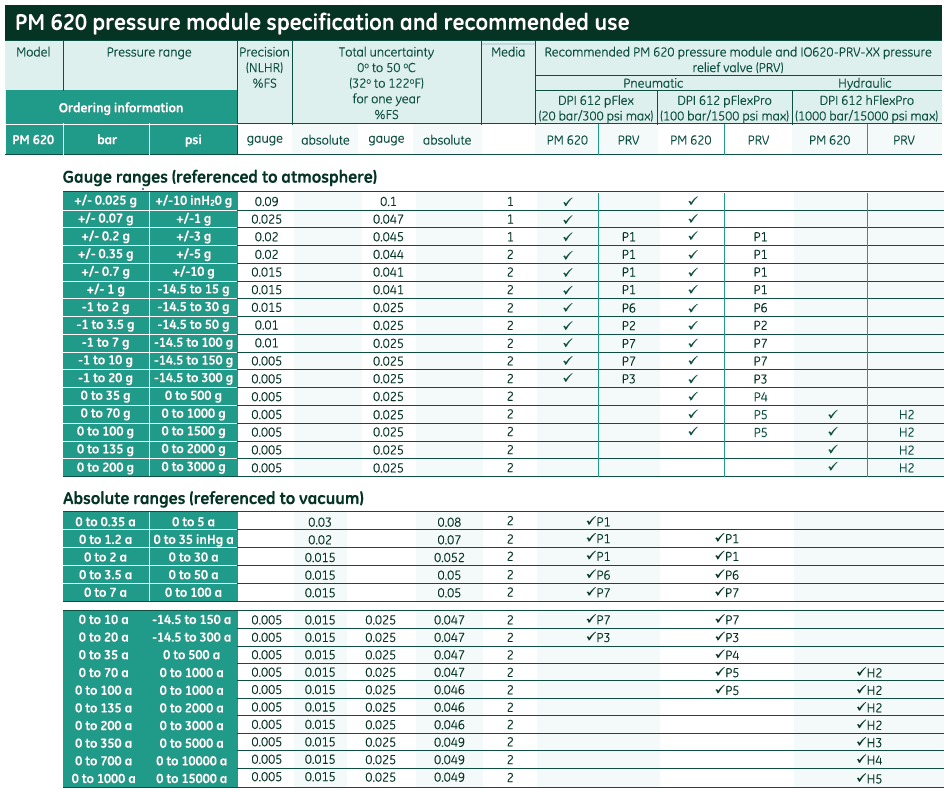Viewport: 949px width, 792px height.
Task: Click the bar column header
Action: [107, 140]
